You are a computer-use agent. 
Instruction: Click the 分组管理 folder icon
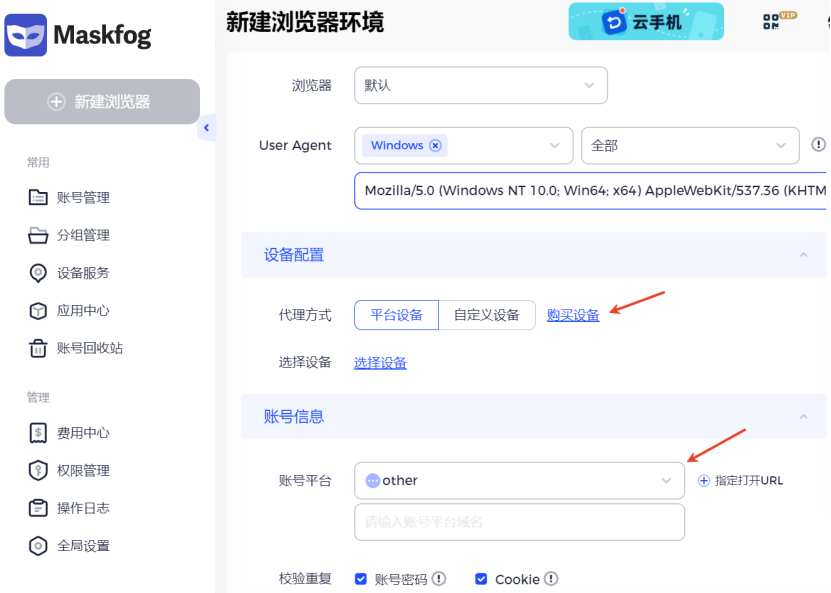pos(38,235)
